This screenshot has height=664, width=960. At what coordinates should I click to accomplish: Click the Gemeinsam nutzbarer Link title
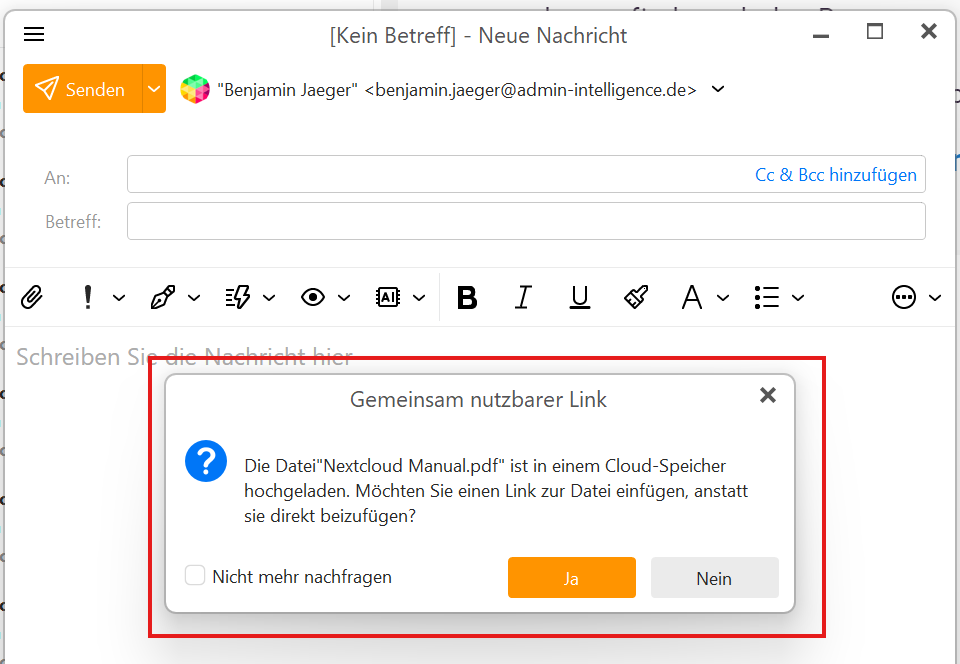478,400
